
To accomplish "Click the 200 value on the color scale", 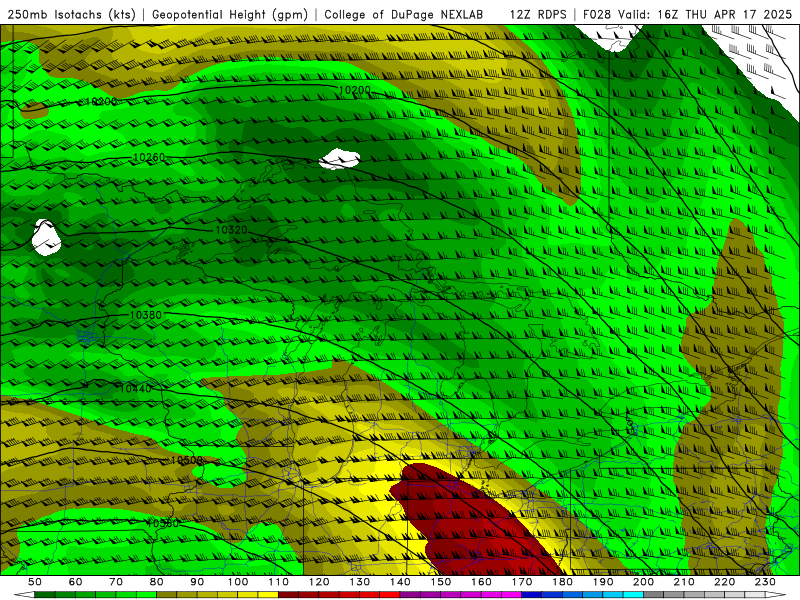I will [644, 582].
